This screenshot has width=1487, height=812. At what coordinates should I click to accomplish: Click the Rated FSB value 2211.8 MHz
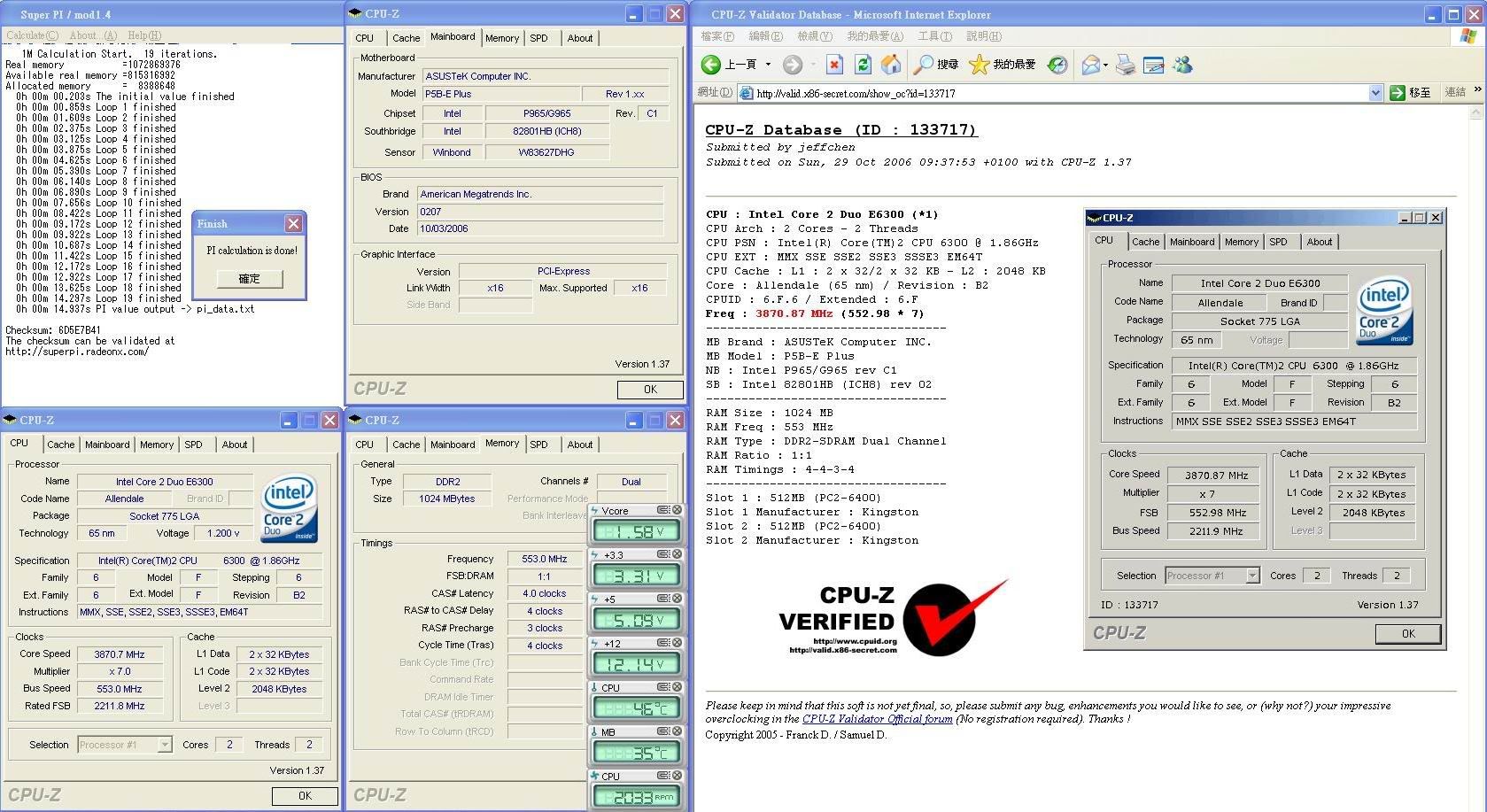120,706
